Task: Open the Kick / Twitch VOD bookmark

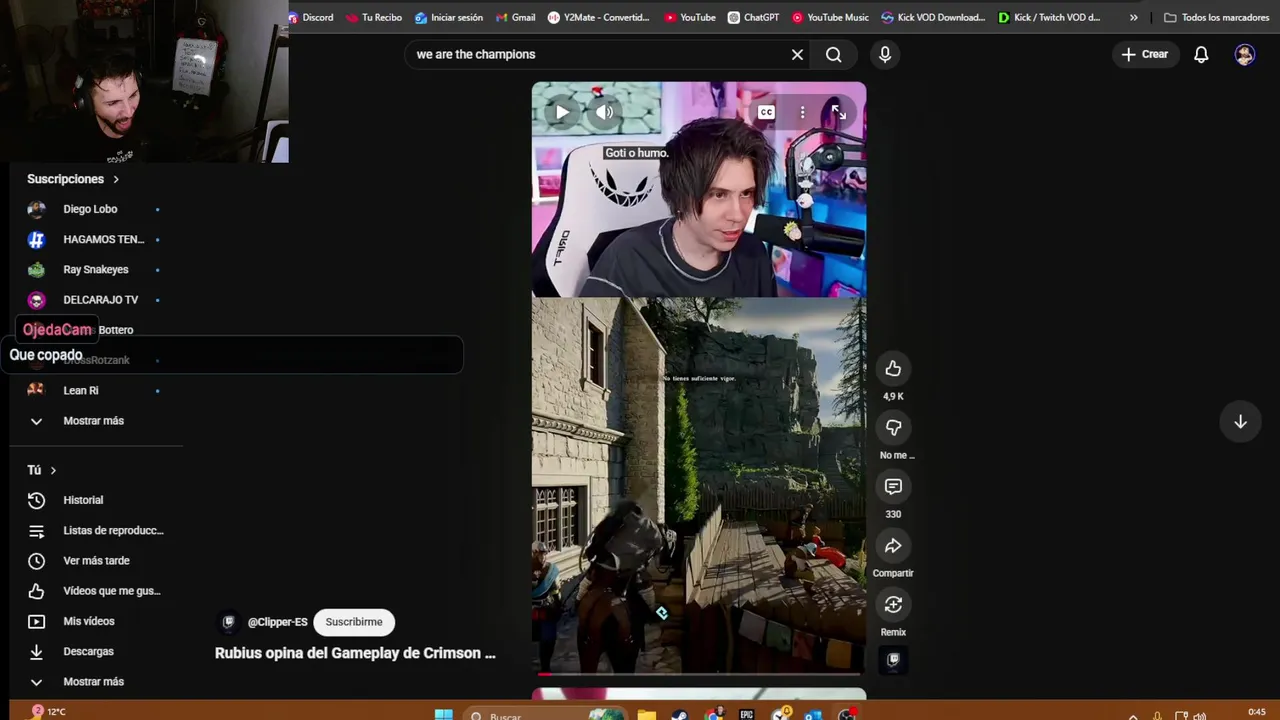Action: [x=1049, y=17]
